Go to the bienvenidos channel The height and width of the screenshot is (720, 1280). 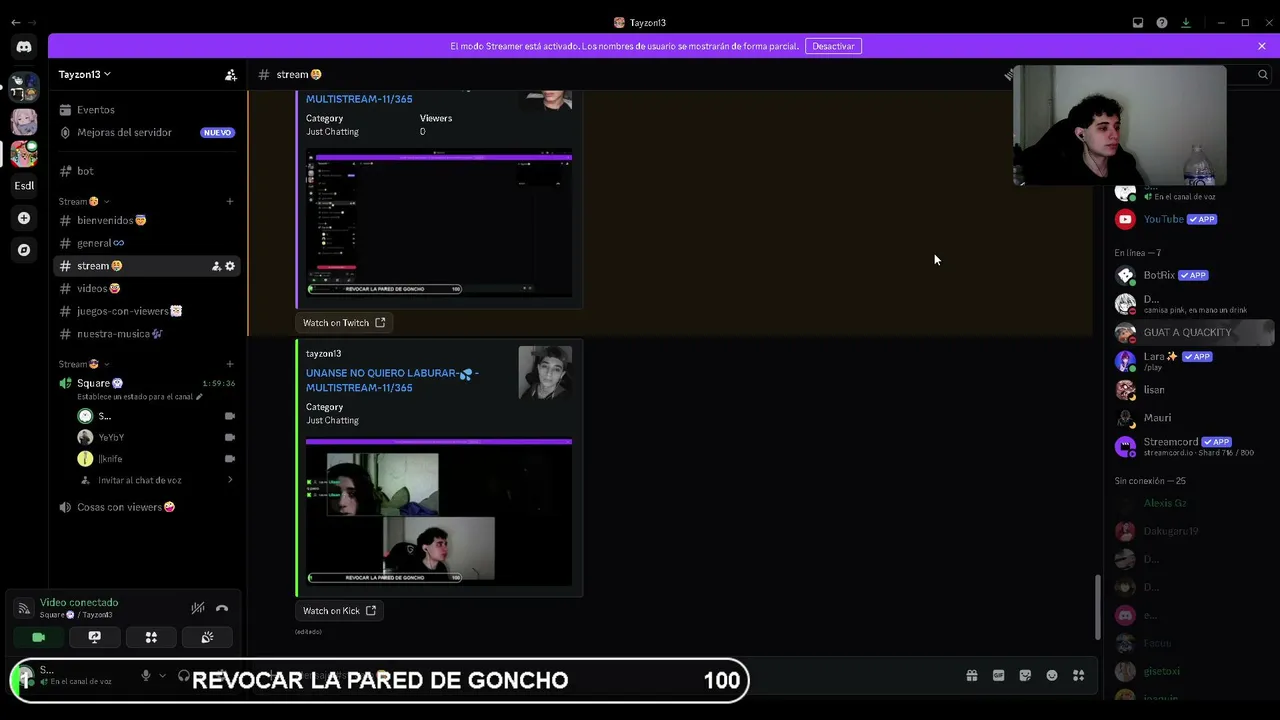[x=146, y=220]
